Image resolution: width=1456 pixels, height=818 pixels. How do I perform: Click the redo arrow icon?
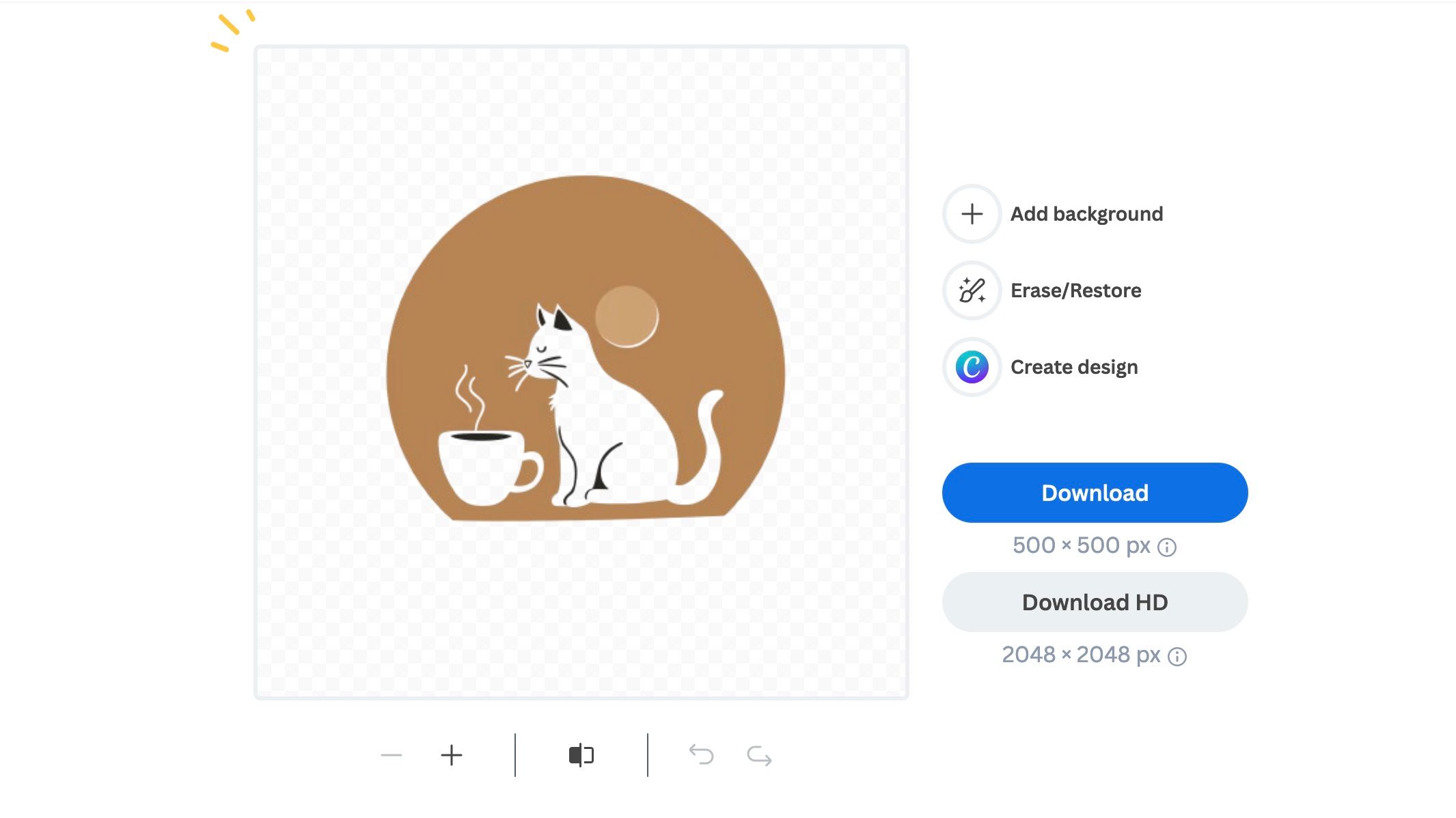759,755
